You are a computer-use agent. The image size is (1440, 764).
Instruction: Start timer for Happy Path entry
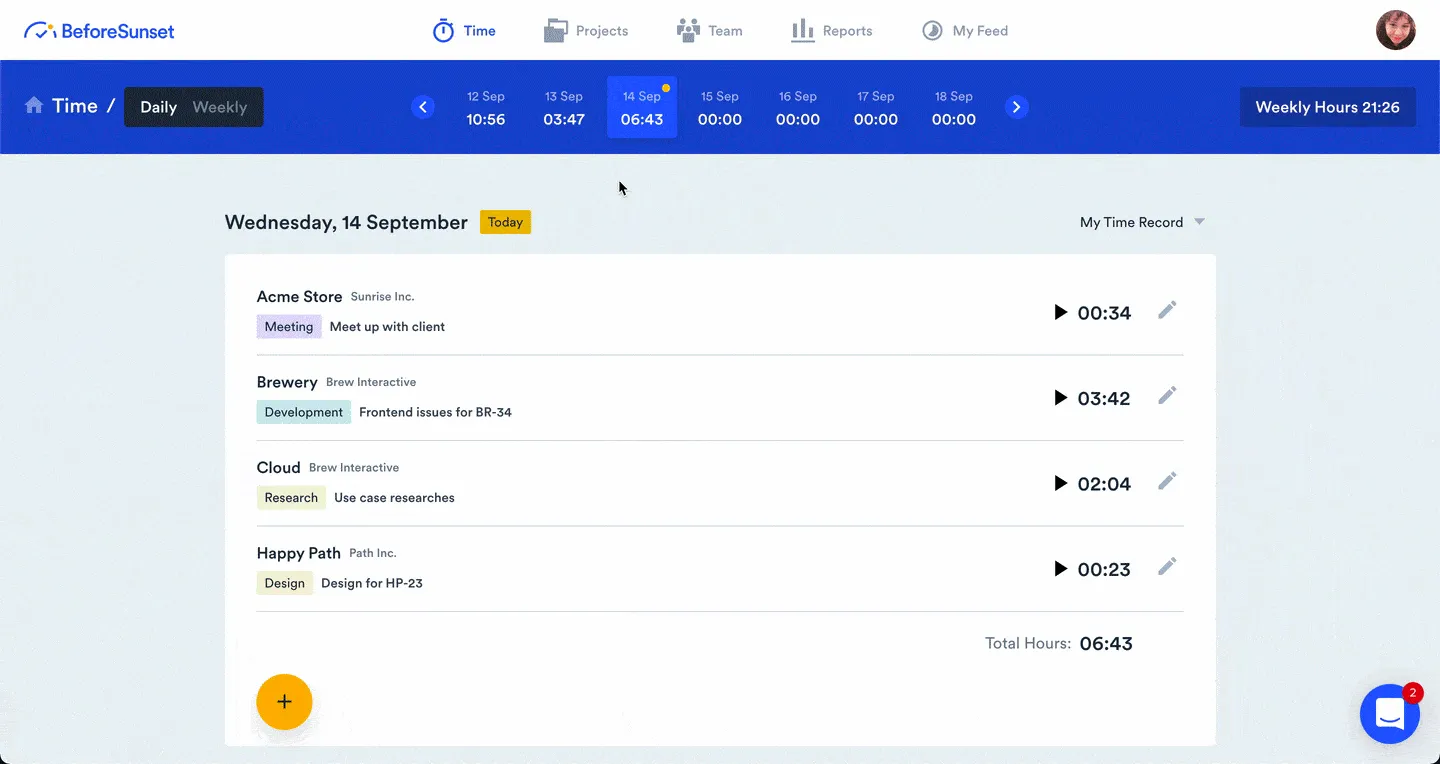click(1061, 569)
